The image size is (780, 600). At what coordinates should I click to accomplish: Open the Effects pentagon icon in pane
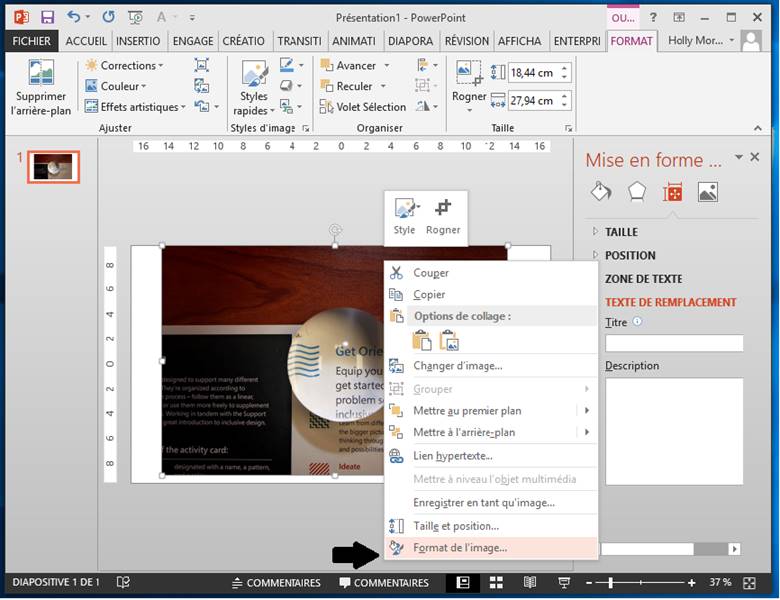(636, 192)
